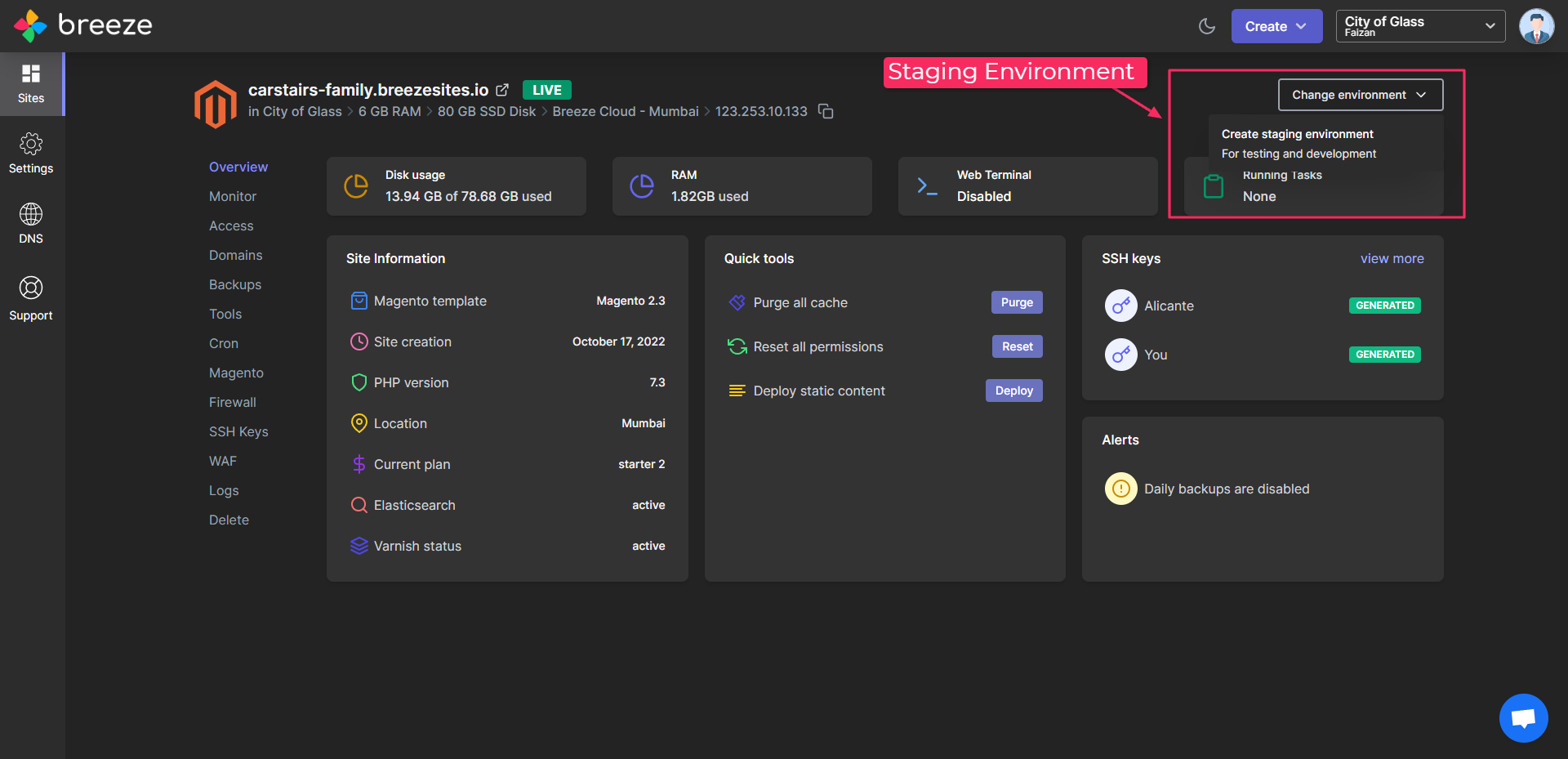Select the Overview tab
1568x759 pixels.
pyautogui.click(x=238, y=167)
